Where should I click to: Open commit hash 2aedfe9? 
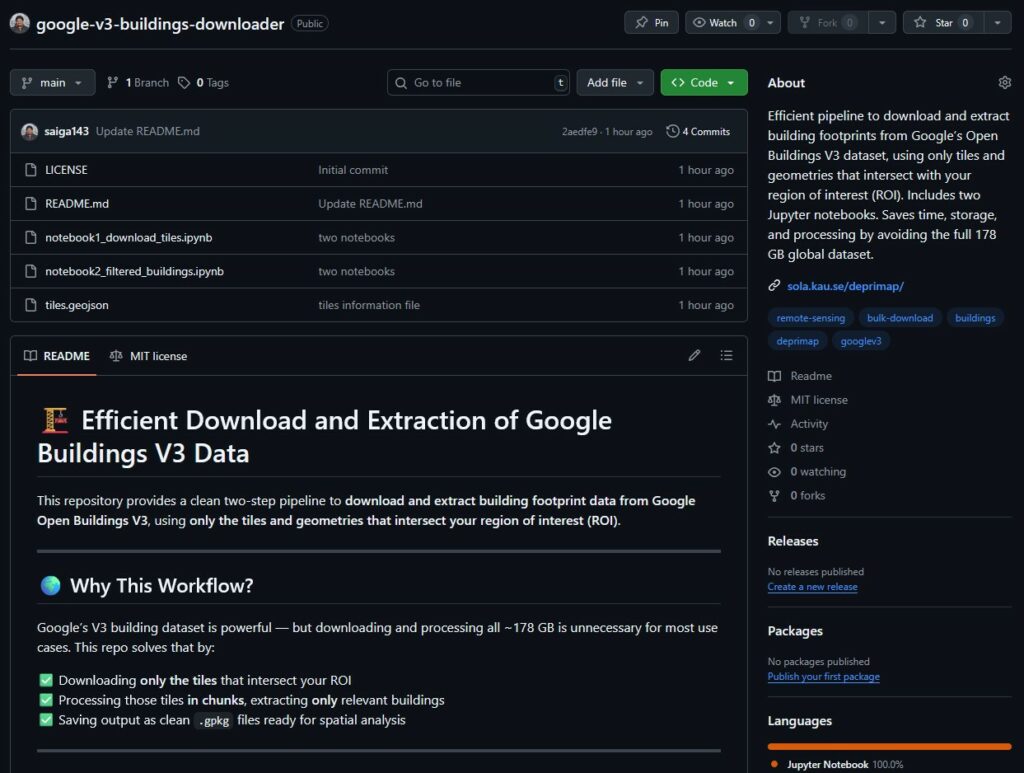click(x=579, y=132)
